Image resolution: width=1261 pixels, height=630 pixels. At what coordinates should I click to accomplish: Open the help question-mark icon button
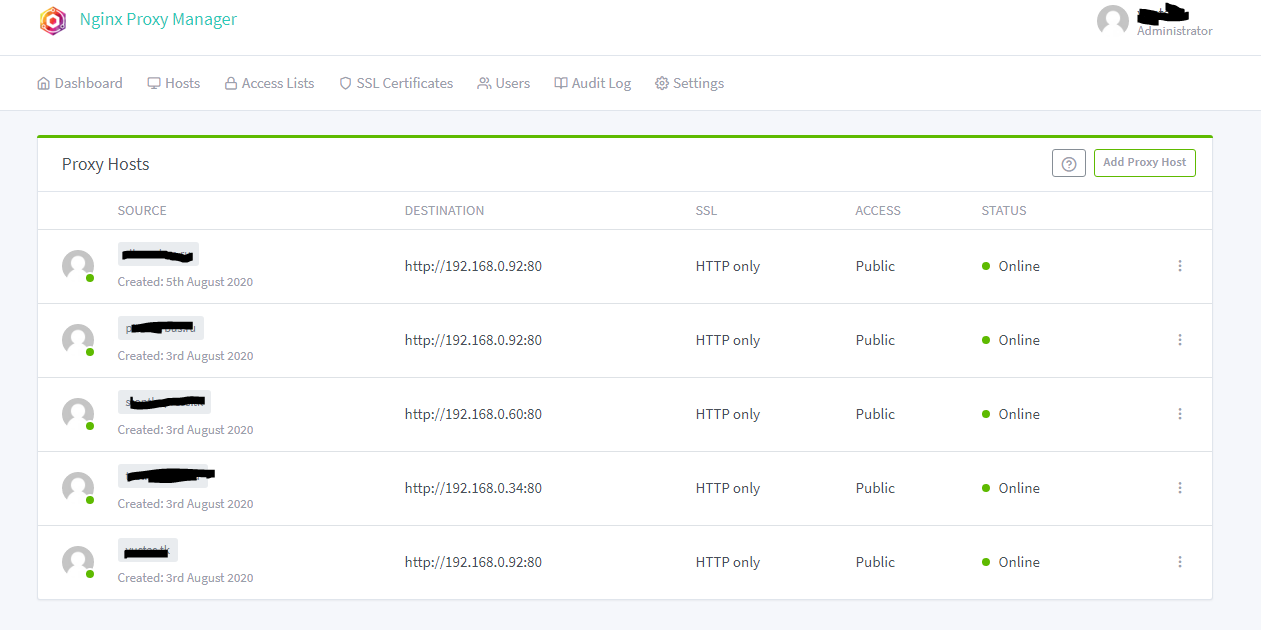tap(1069, 163)
